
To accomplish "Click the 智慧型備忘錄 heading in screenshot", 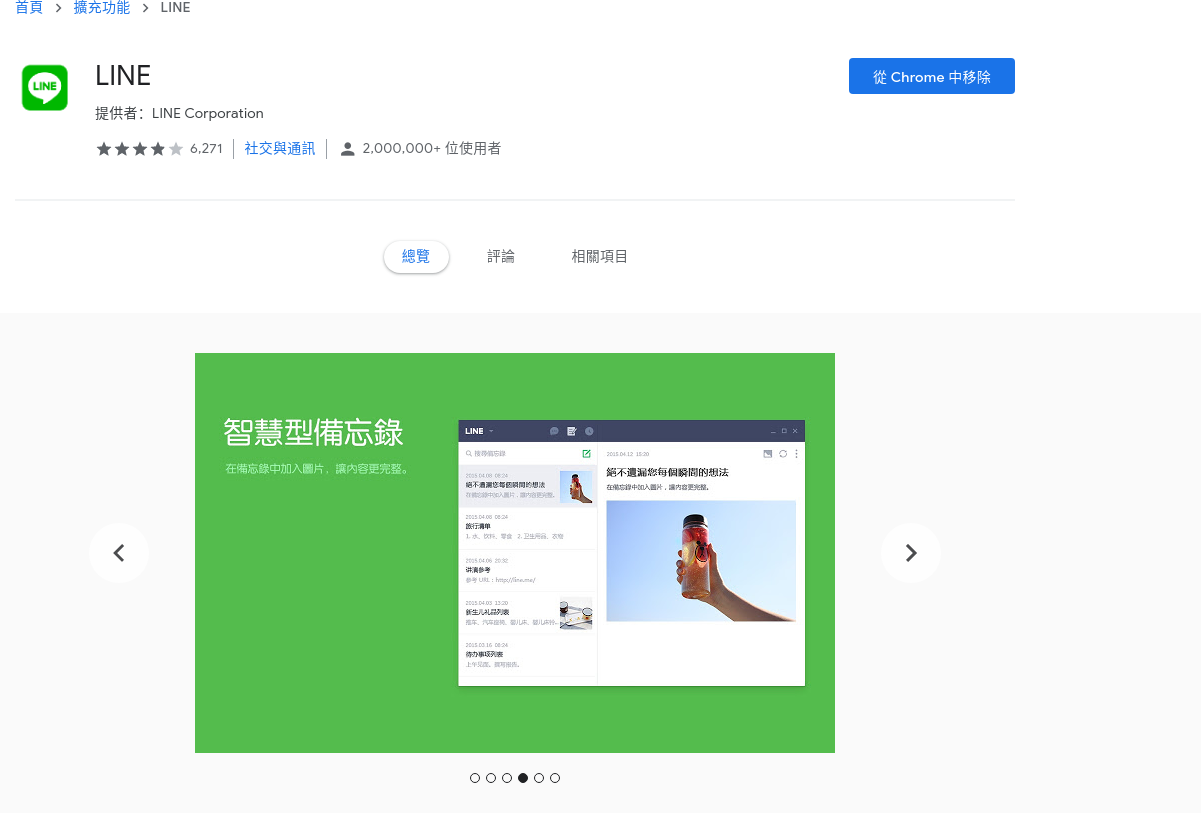I will pyautogui.click(x=314, y=433).
